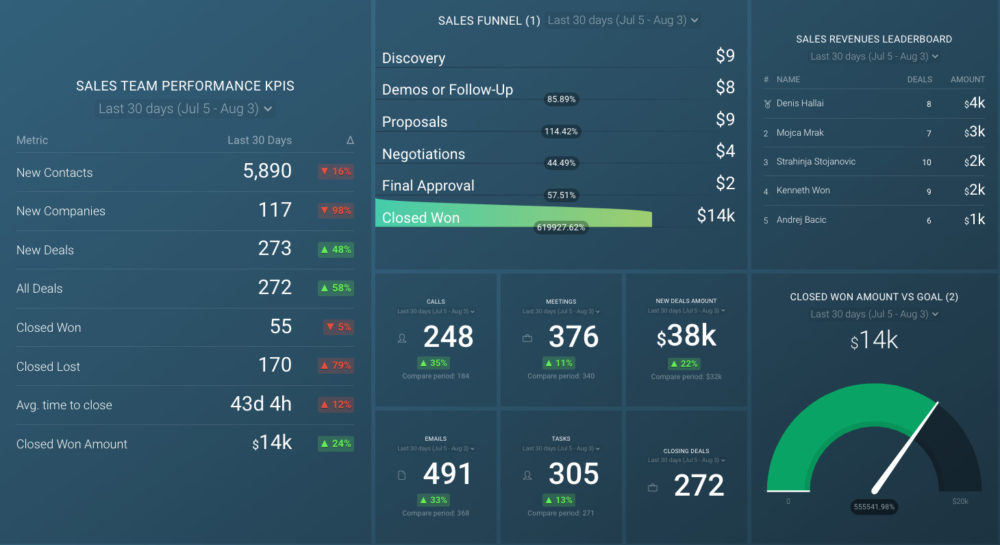Click the document icon in Emails tile
1000x545 pixels.
click(403, 474)
